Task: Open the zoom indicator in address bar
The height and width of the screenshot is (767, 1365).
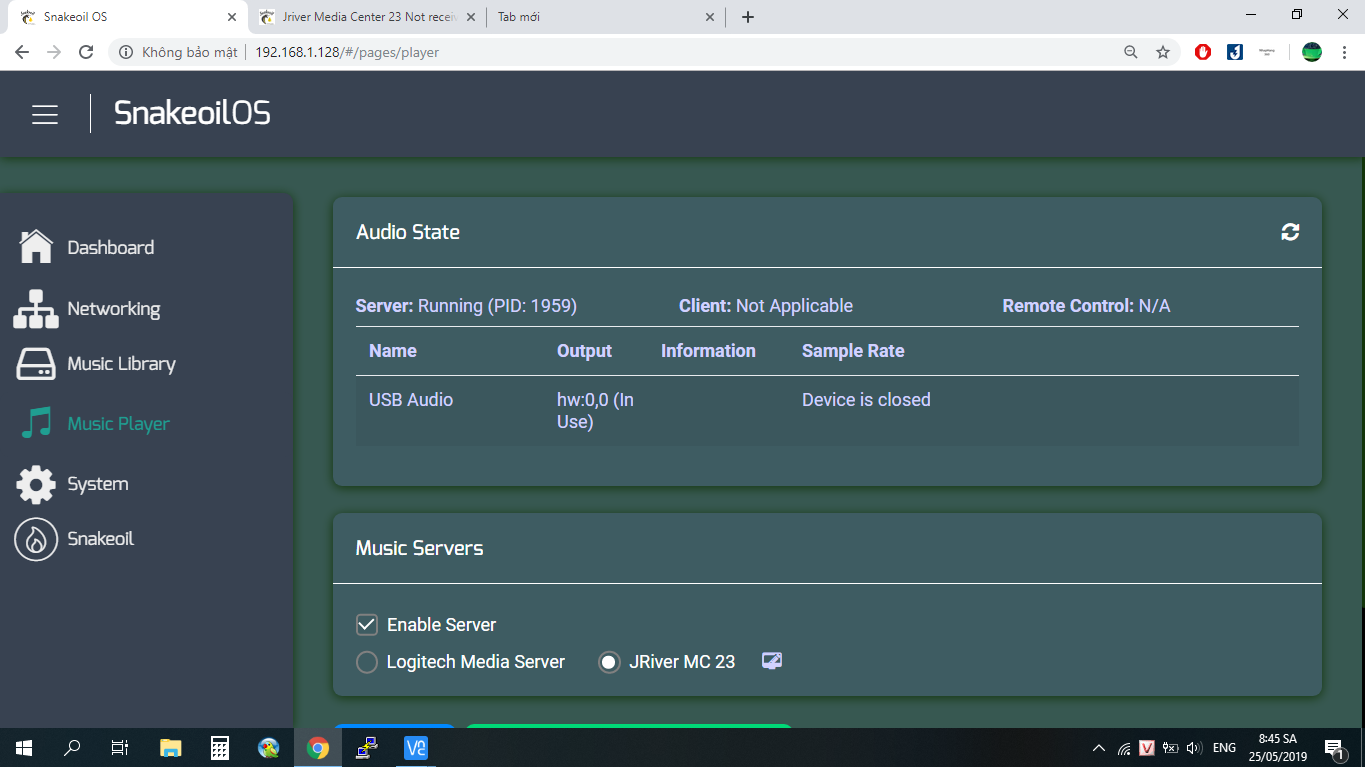Action: pyautogui.click(x=1131, y=52)
